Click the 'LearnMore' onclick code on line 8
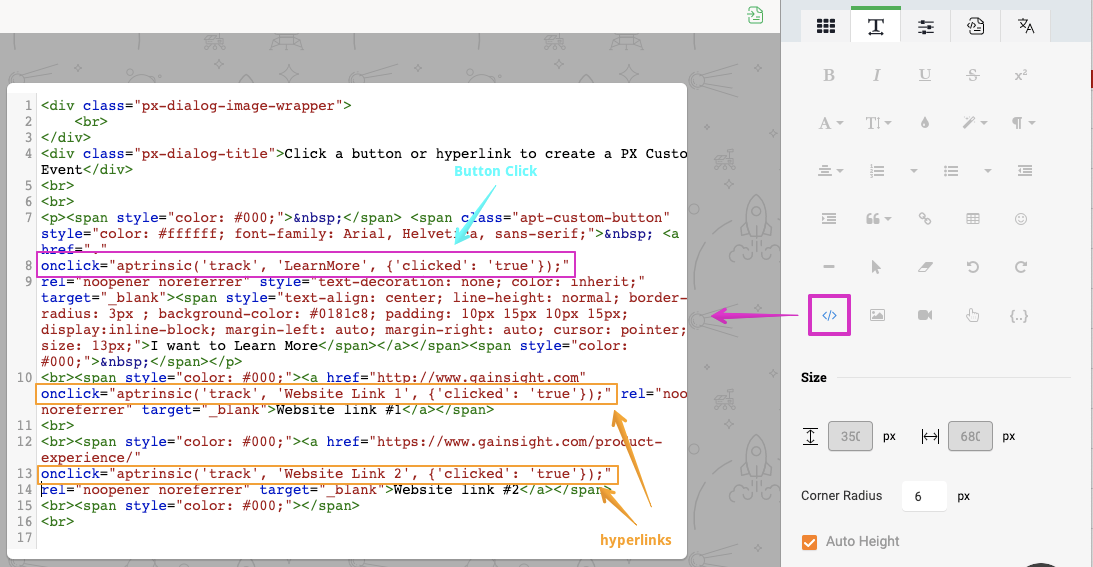The image size is (1093, 567). (305, 266)
